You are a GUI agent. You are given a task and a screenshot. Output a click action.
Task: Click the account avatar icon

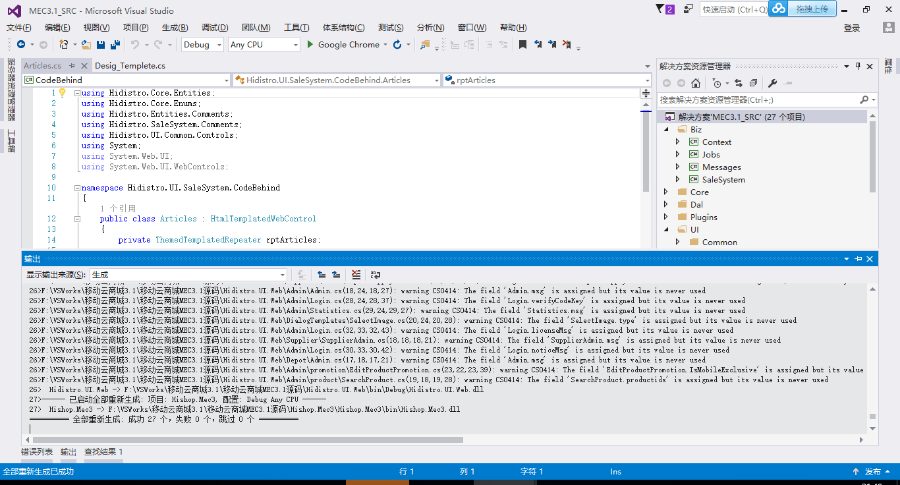[889, 28]
